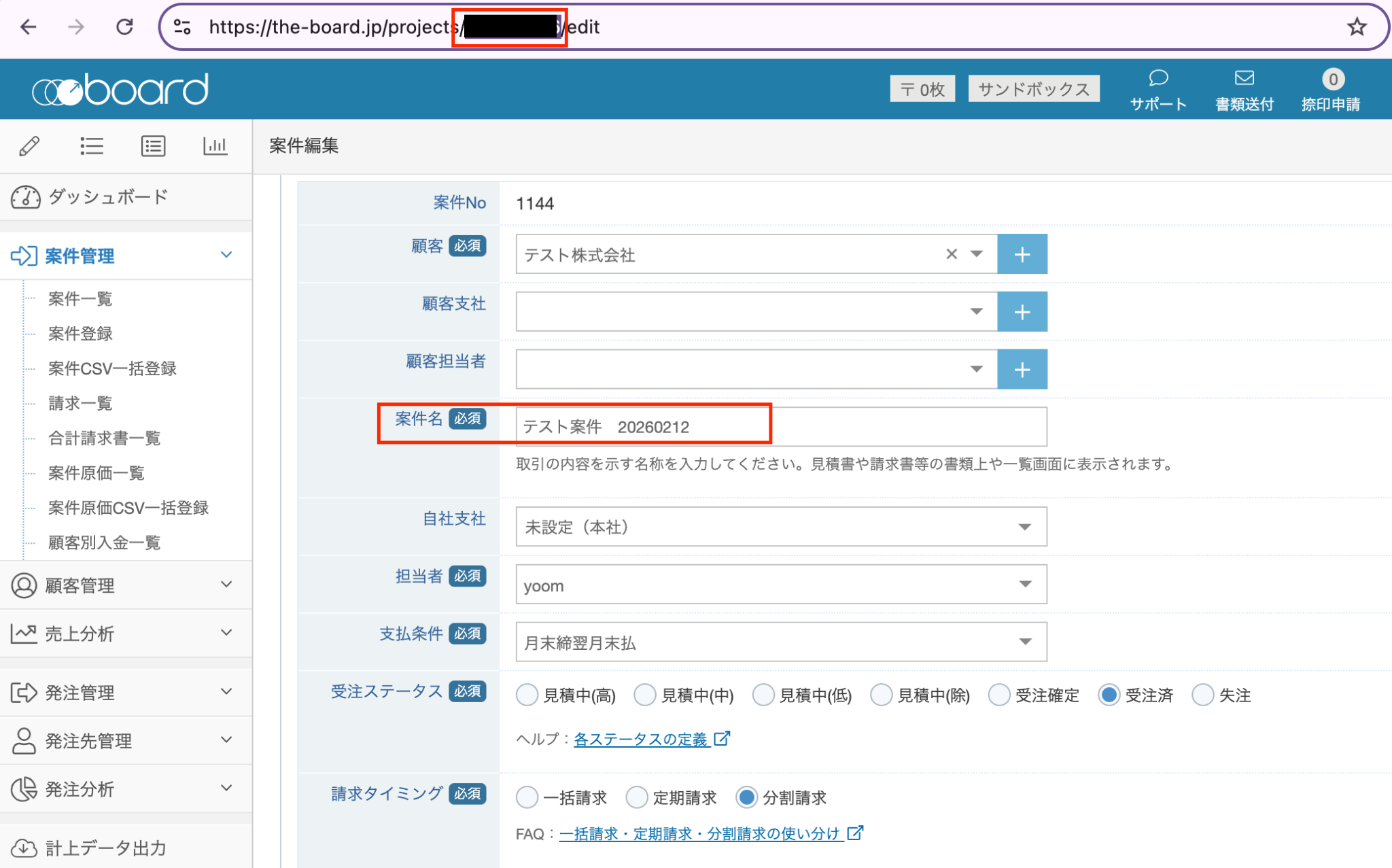Select the 受注確定 status radio button

[x=999, y=695]
